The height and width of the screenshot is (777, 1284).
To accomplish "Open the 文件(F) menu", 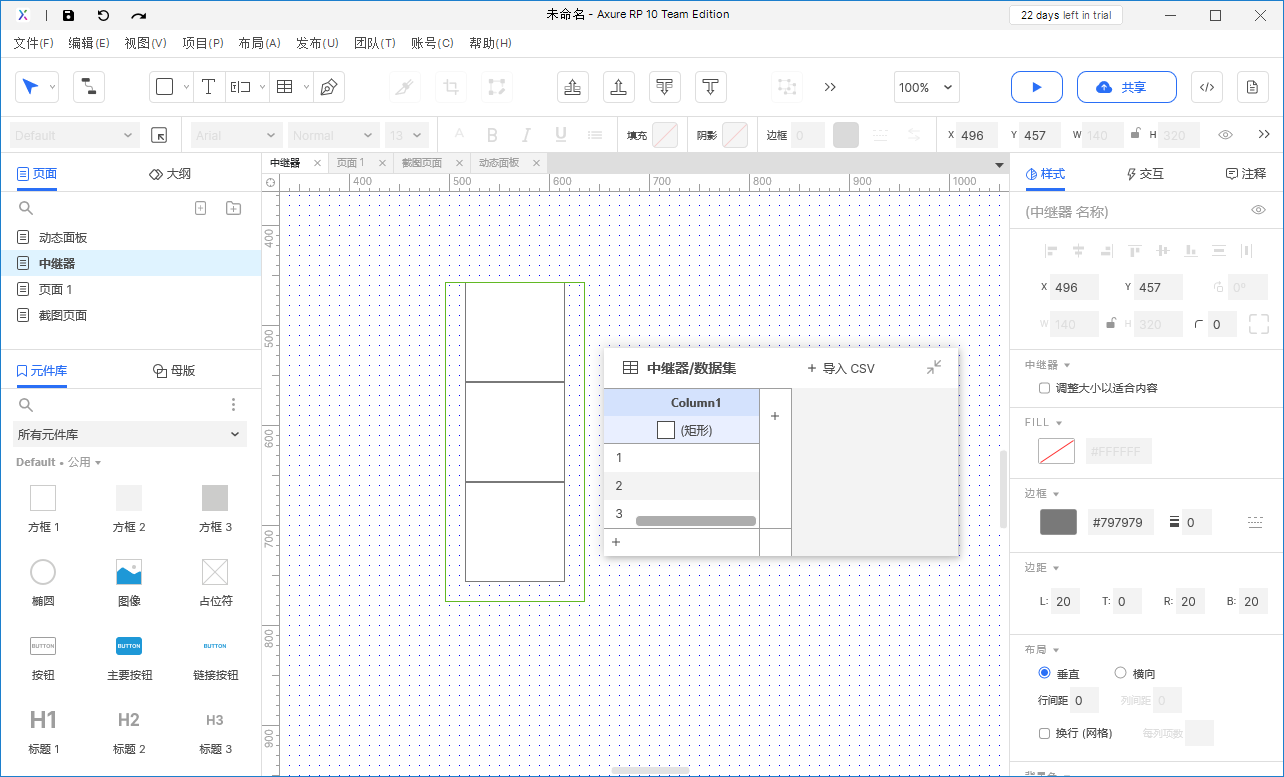I will [x=33, y=43].
